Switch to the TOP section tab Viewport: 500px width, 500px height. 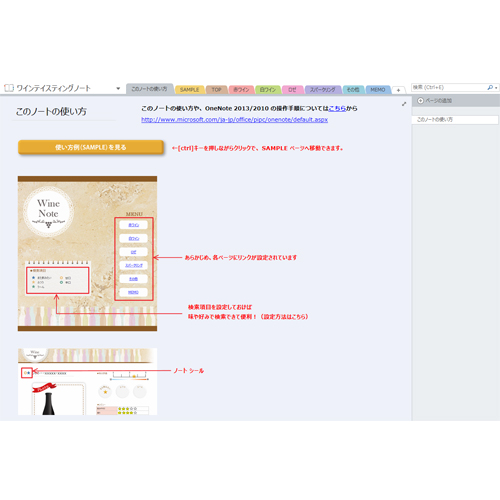pos(216,90)
